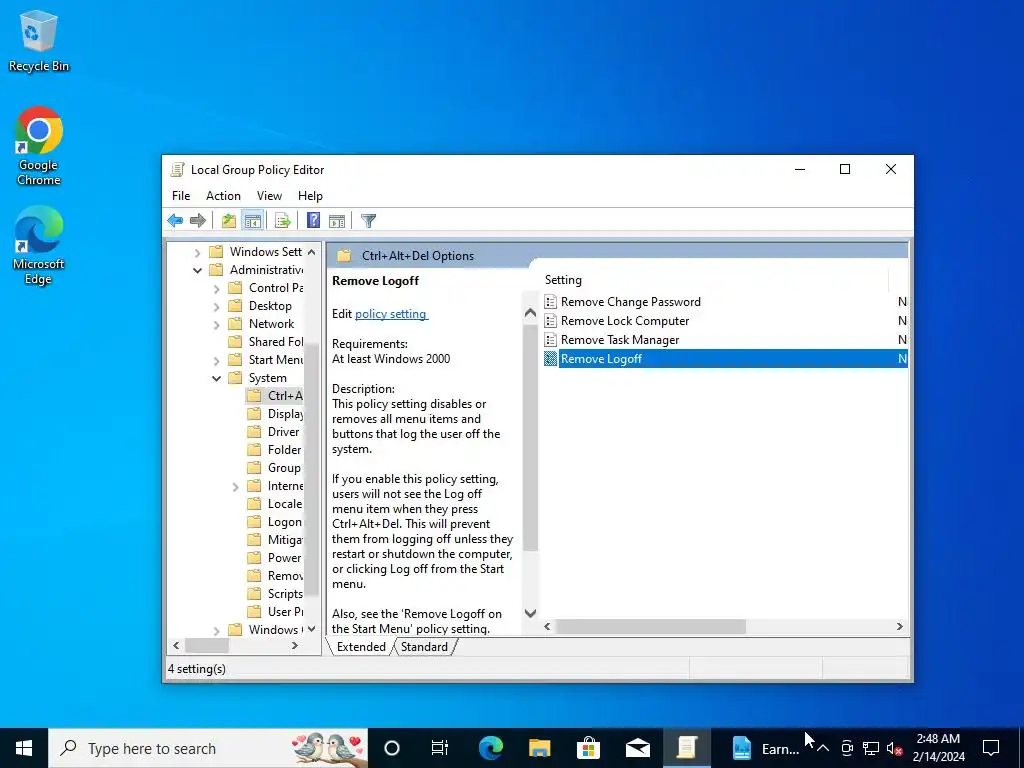Click the description pane scroll-down arrow
Screen dimensions: 1024x768
[530, 613]
